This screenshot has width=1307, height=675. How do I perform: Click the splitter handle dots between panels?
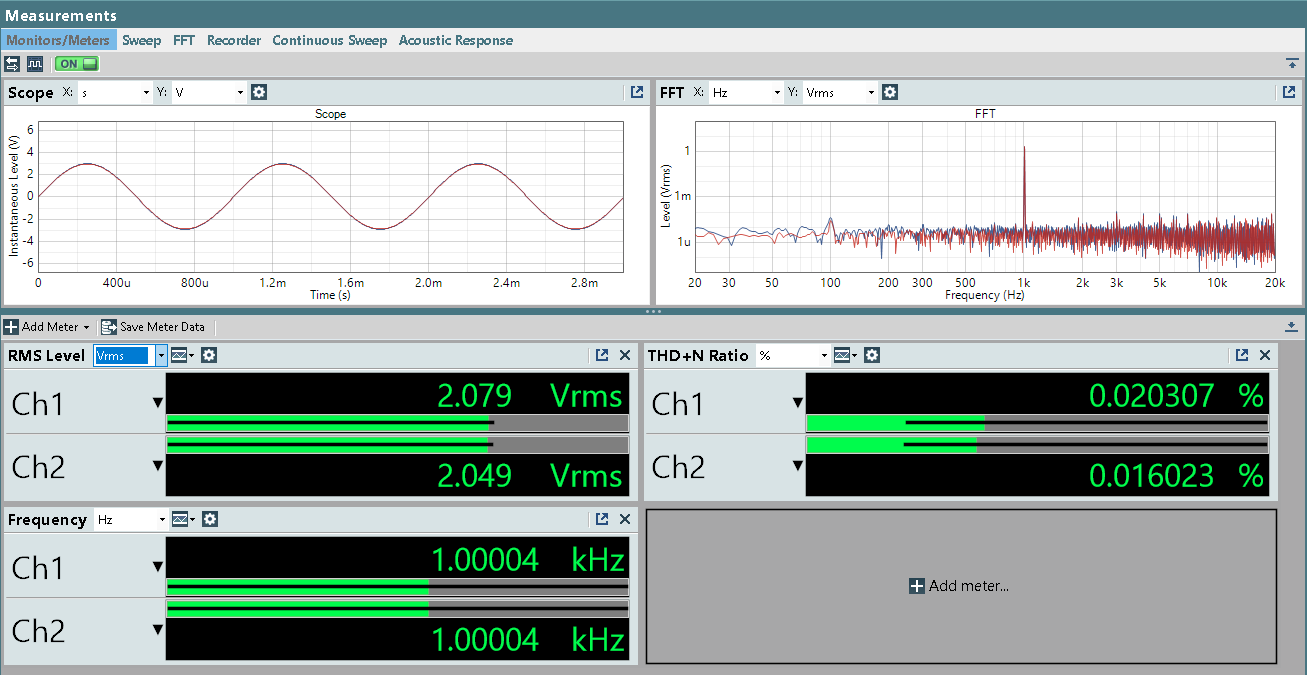click(653, 311)
